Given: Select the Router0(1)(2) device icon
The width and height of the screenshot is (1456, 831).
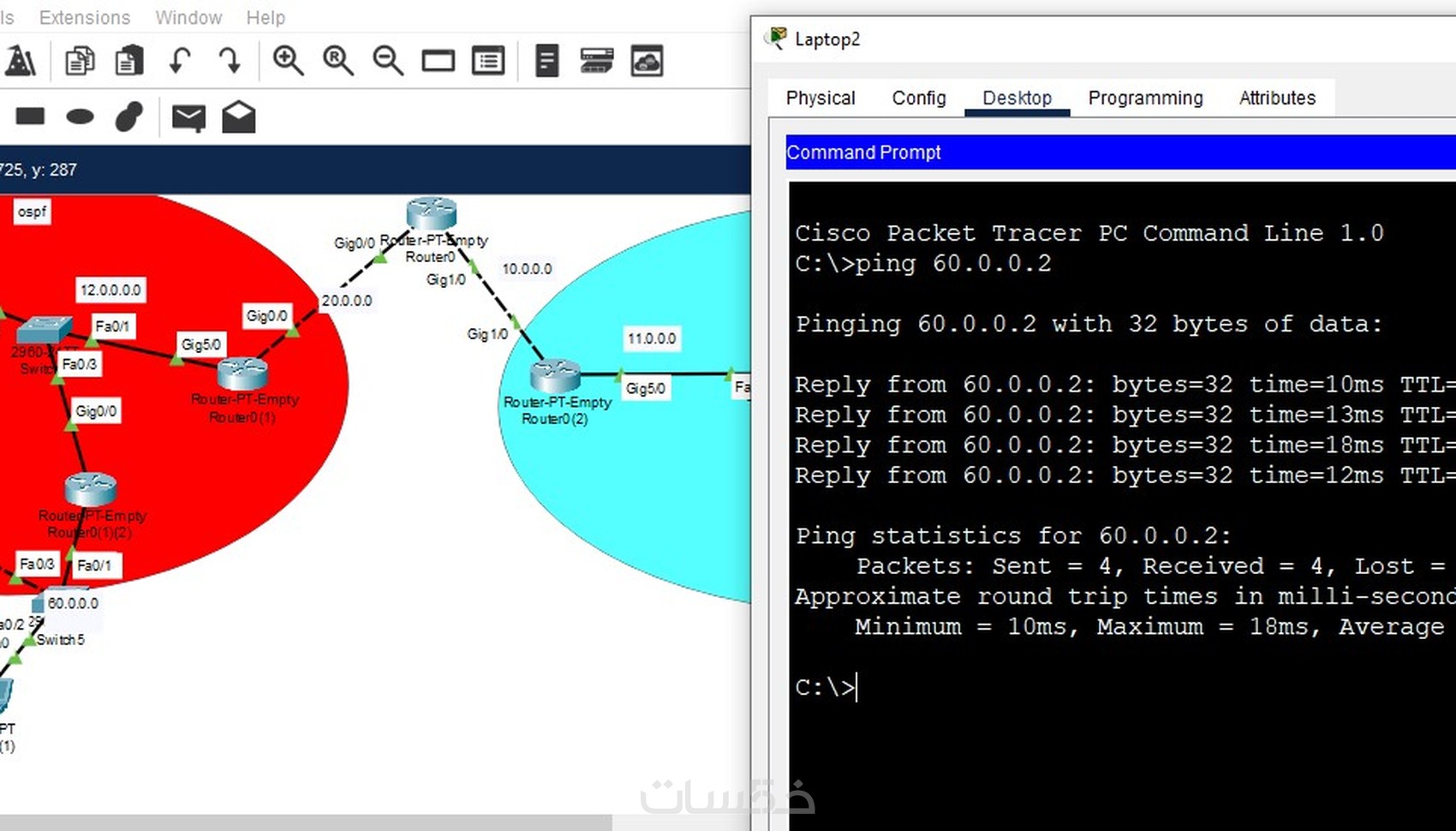Looking at the screenshot, I should [x=90, y=489].
